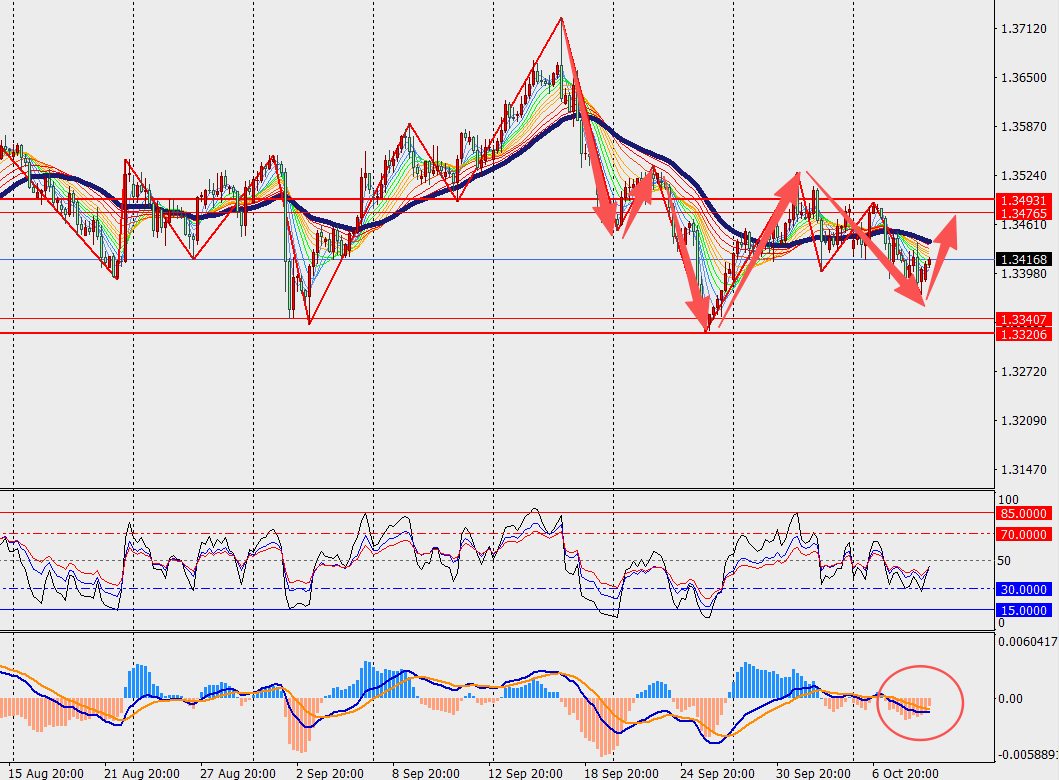Click the 1.33407 red support level label
The image size is (1059, 780).
[x=1023, y=320]
